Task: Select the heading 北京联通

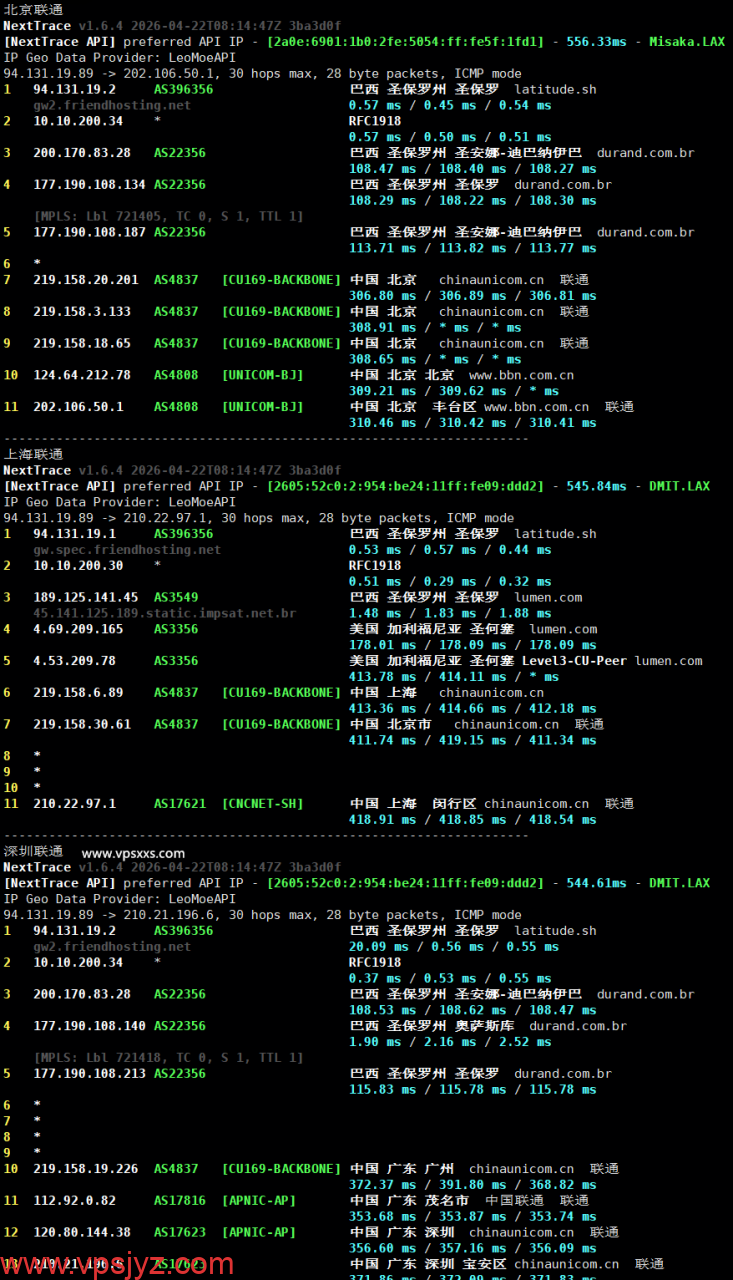Action: point(33,9)
